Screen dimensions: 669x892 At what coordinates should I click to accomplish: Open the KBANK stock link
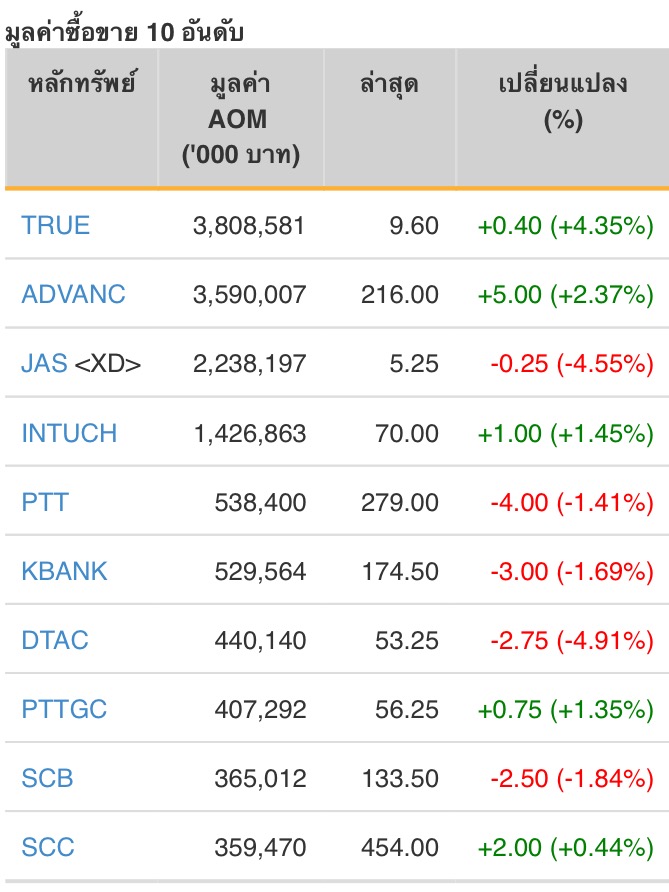pos(64,571)
